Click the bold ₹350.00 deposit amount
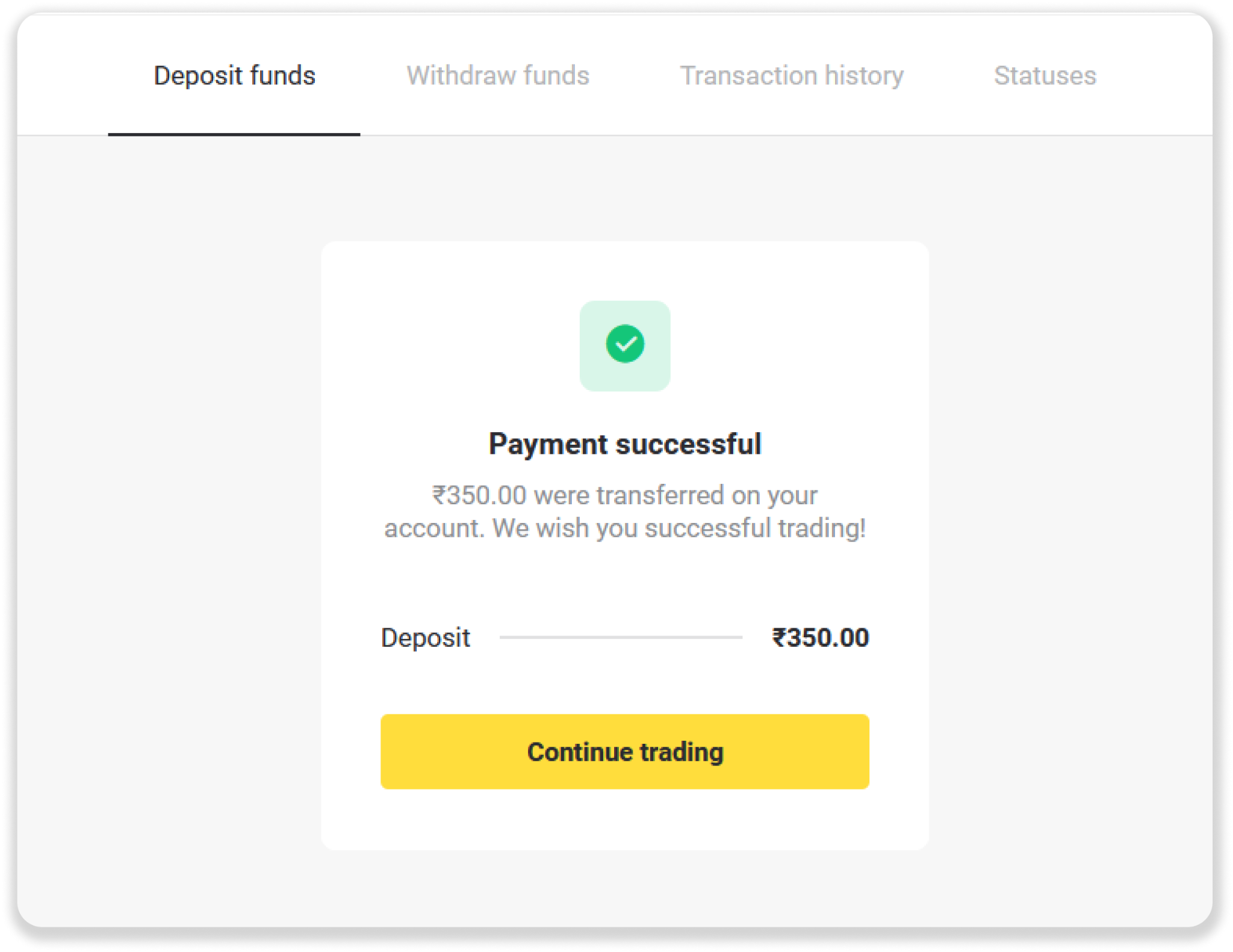Screen dimensions: 1233x952 [821, 638]
